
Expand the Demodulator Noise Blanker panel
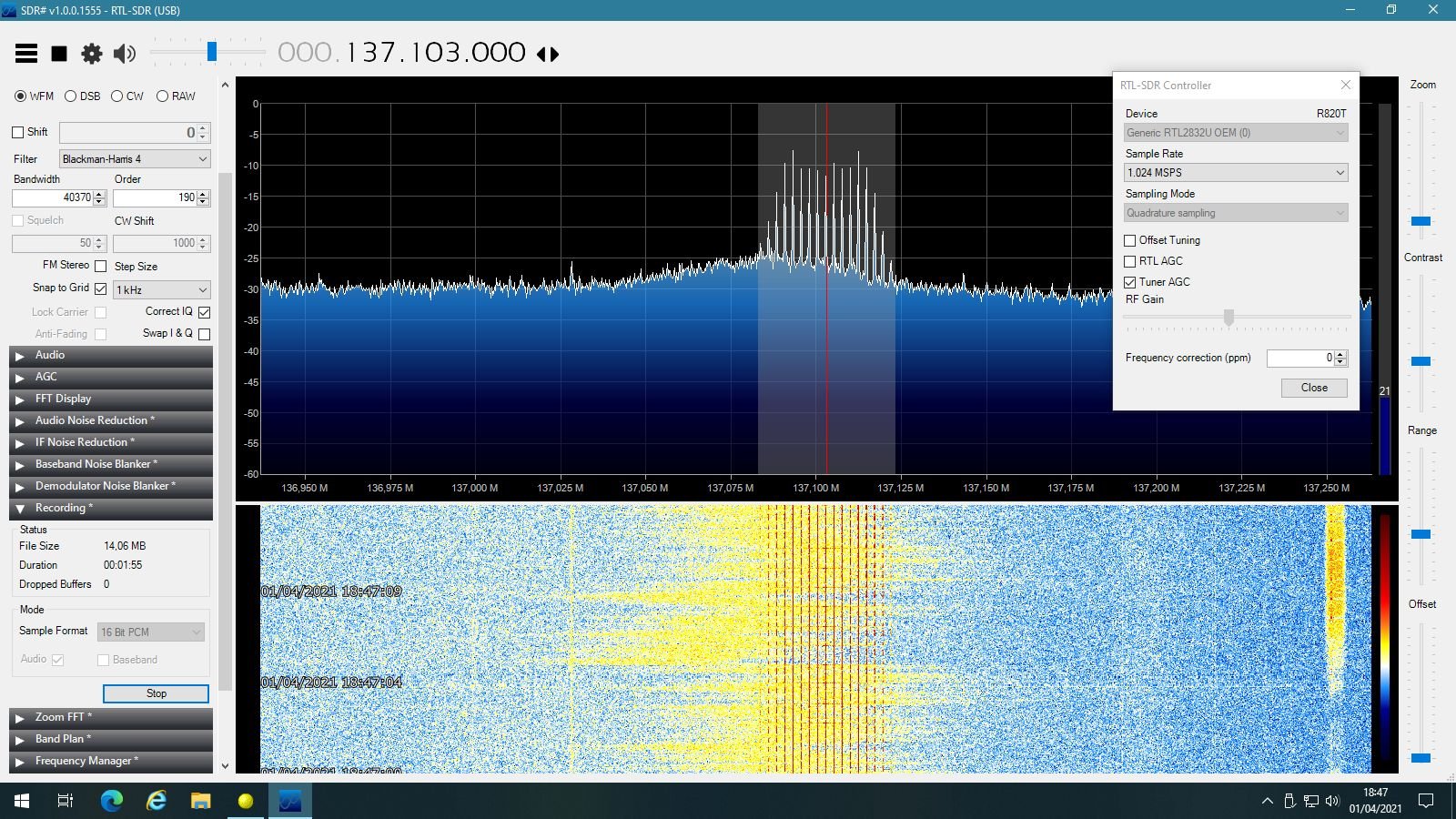[x=111, y=486]
